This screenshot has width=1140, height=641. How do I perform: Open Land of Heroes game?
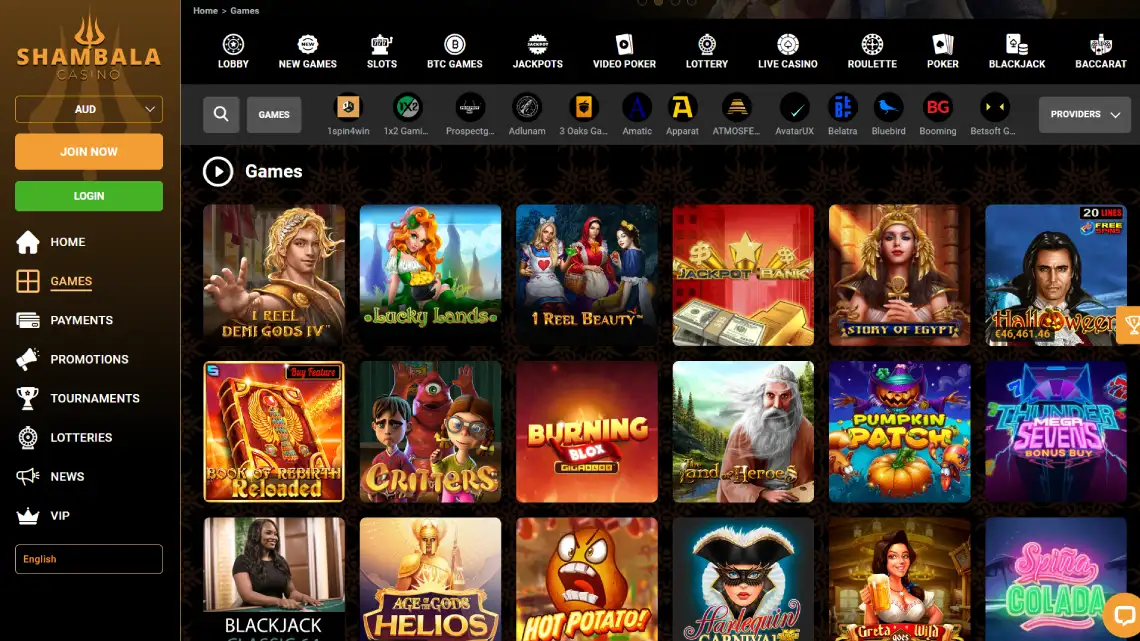(x=743, y=432)
